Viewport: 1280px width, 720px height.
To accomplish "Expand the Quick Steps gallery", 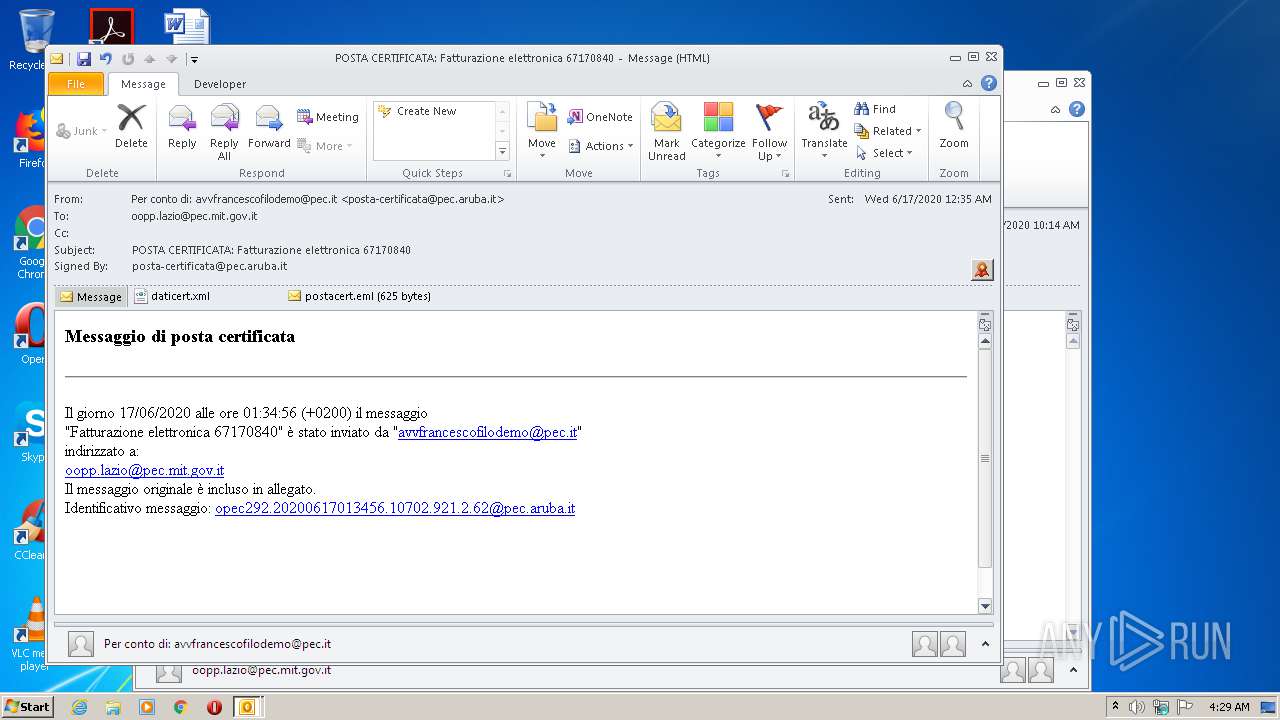I will [503, 151].
